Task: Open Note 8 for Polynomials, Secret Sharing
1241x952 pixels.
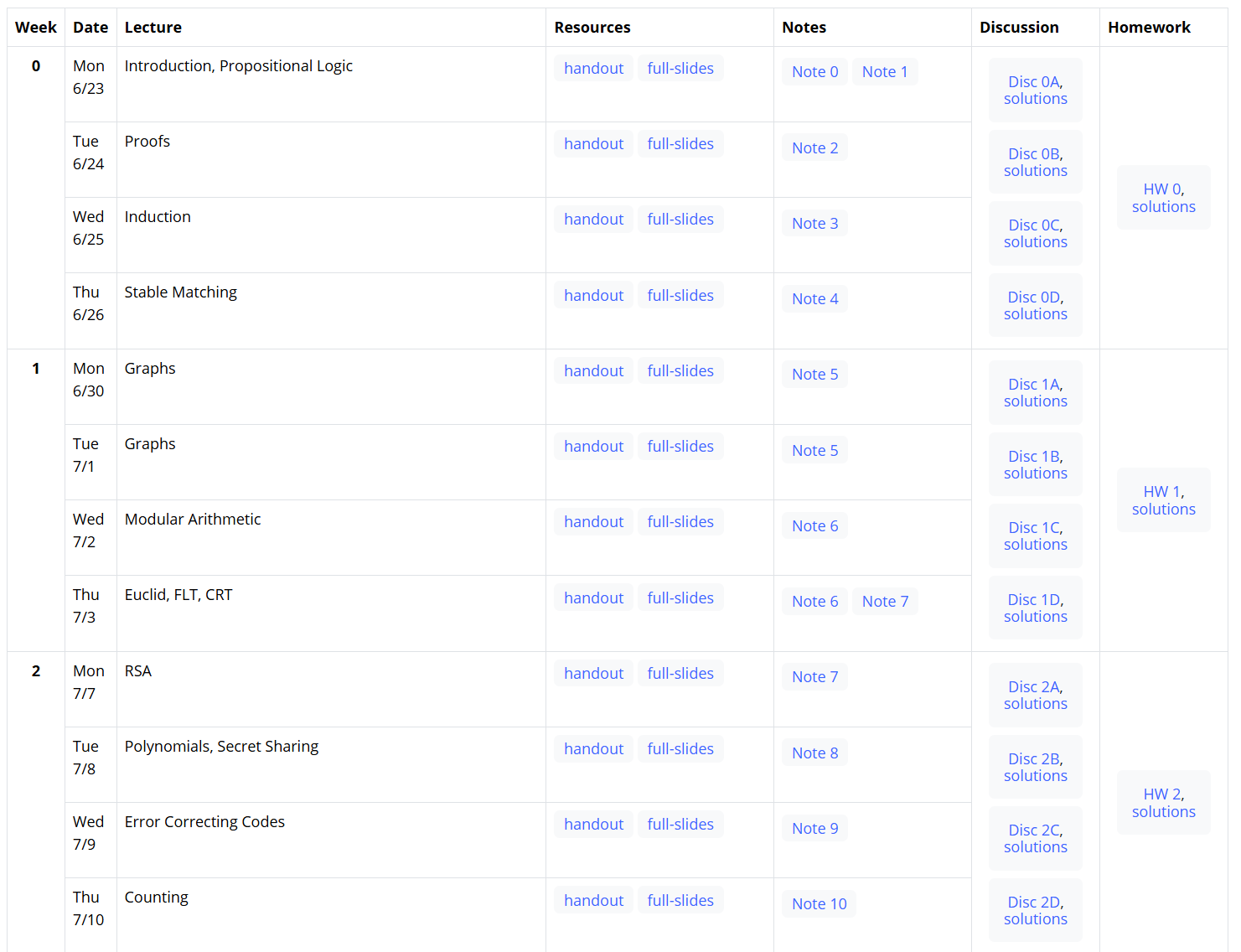Action: 814,753
